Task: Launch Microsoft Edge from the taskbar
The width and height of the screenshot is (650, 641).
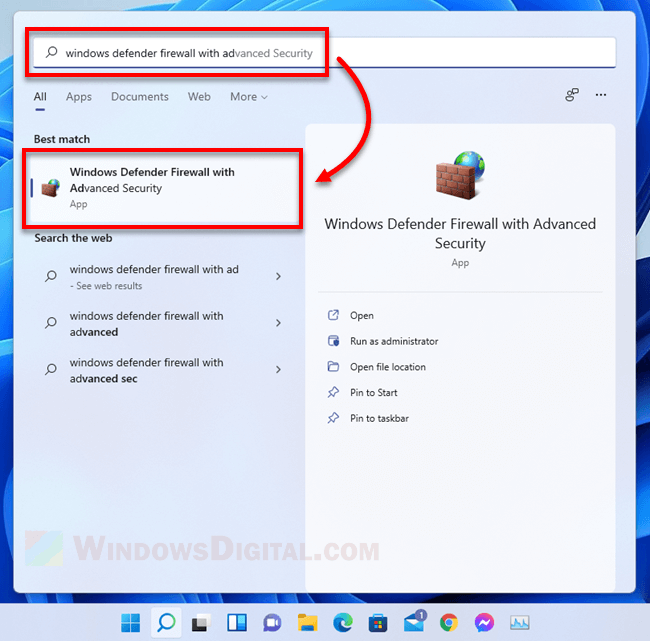Action: pos(343,623)
